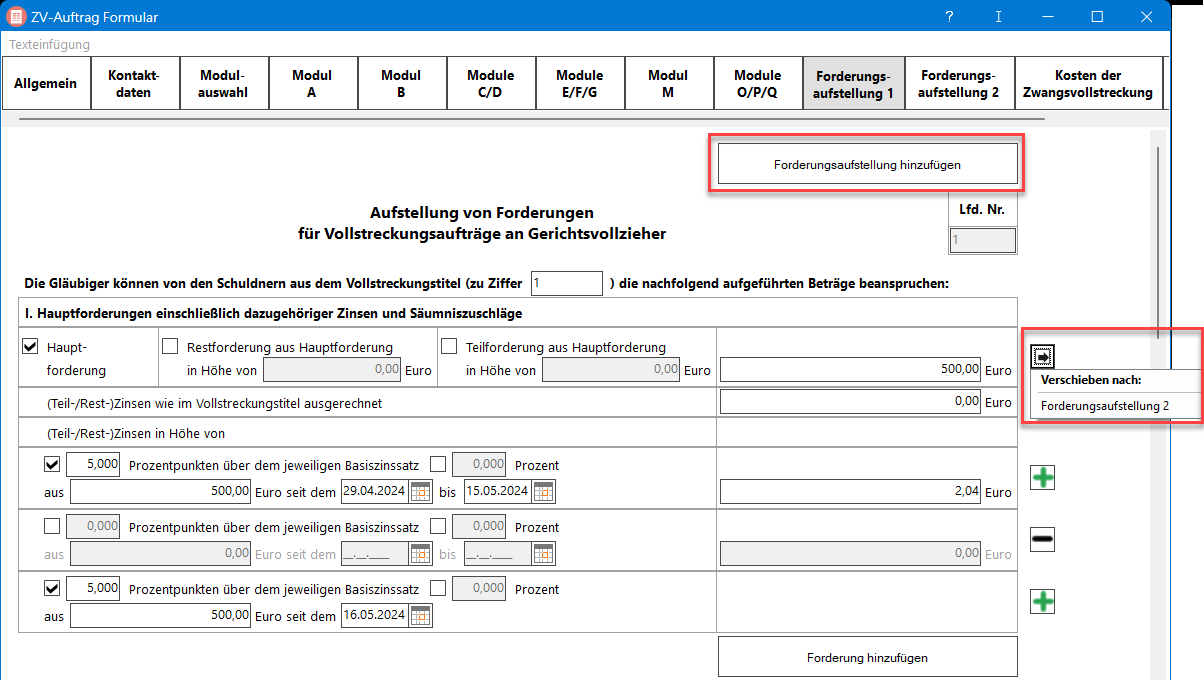Click the green plus icon beside 16.05.2024 row
Viewport: 1204px width, 680px height.
[1042, 602]
